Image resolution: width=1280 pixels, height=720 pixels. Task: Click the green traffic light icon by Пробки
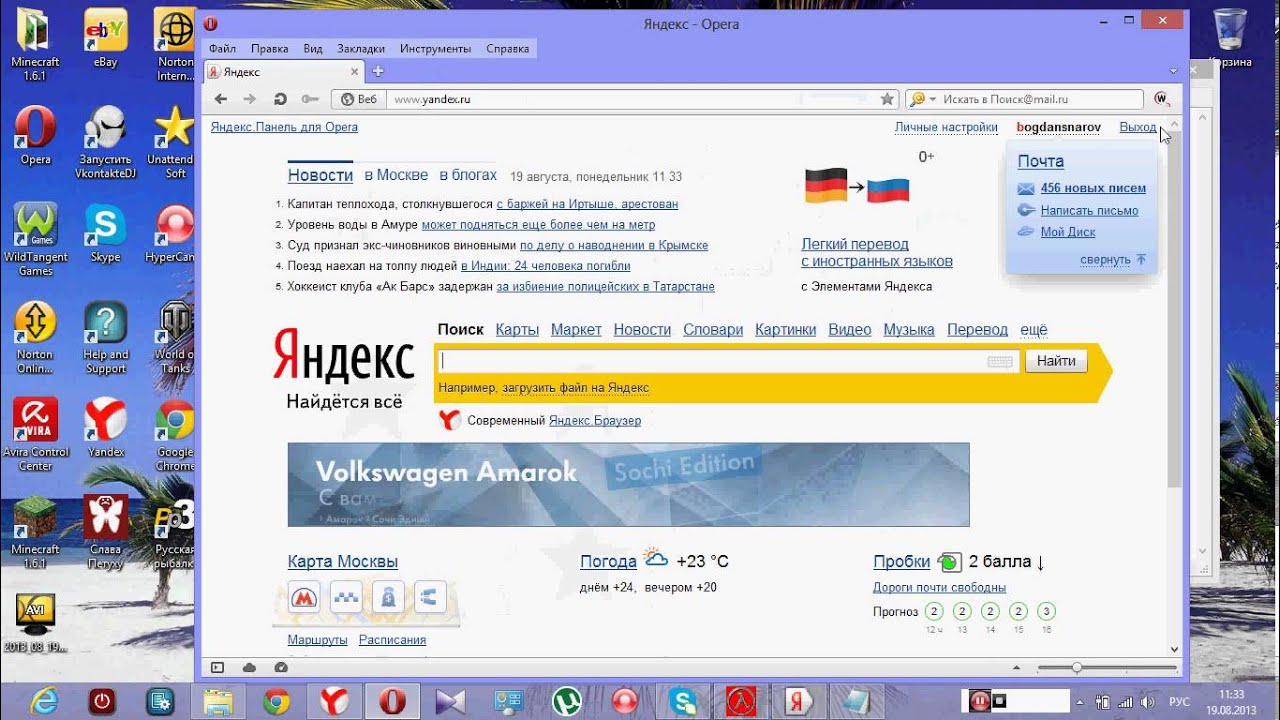(x=949, y=562)
